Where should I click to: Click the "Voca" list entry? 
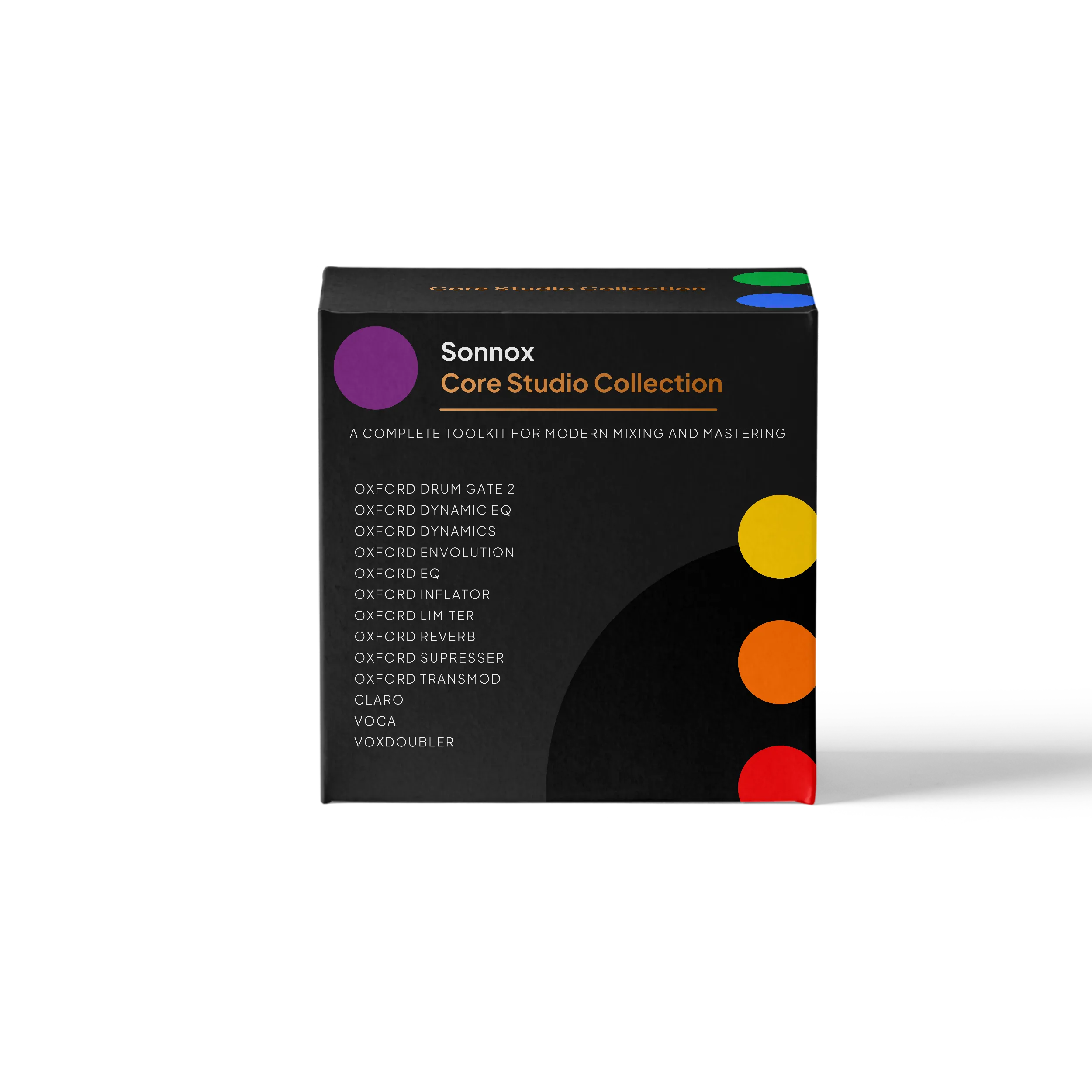(x=375, y=721)
